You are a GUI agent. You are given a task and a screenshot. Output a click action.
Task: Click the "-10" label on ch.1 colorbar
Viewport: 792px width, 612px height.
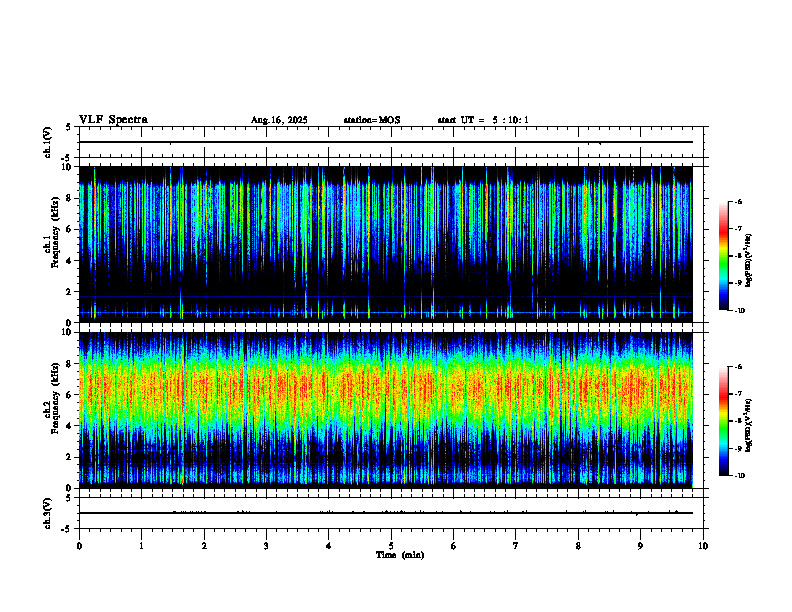(x=740, y=311)
